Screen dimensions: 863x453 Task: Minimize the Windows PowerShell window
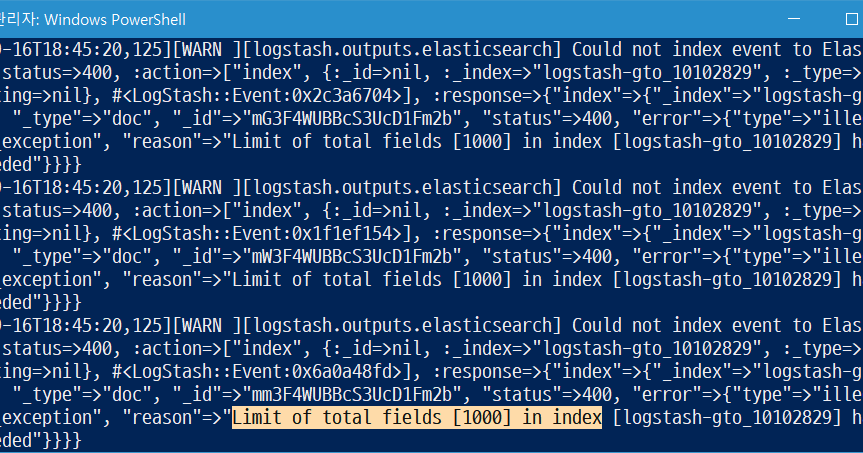[x=794, y=19]
